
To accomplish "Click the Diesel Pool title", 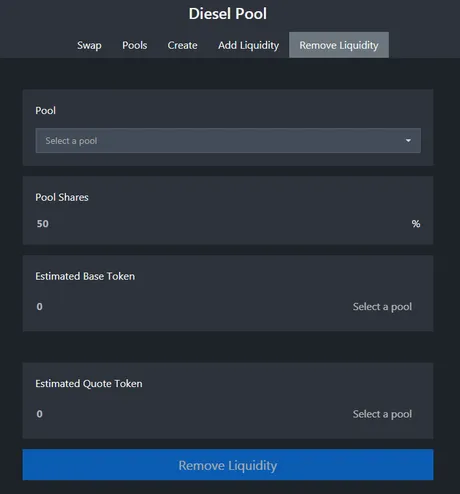I will [x=228, y=14].
